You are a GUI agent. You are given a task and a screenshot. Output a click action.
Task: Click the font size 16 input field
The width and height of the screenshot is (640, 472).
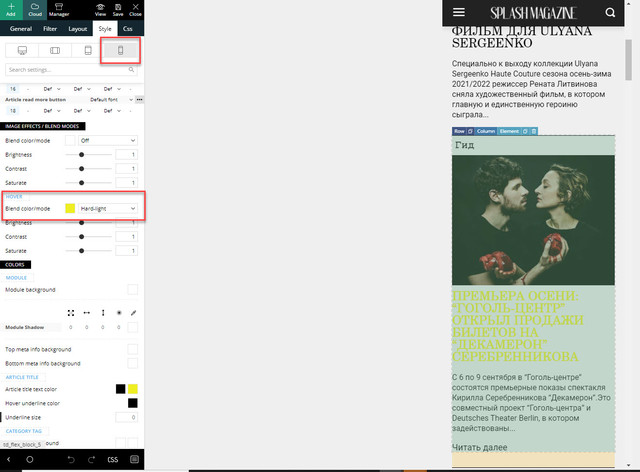[13, 89]
